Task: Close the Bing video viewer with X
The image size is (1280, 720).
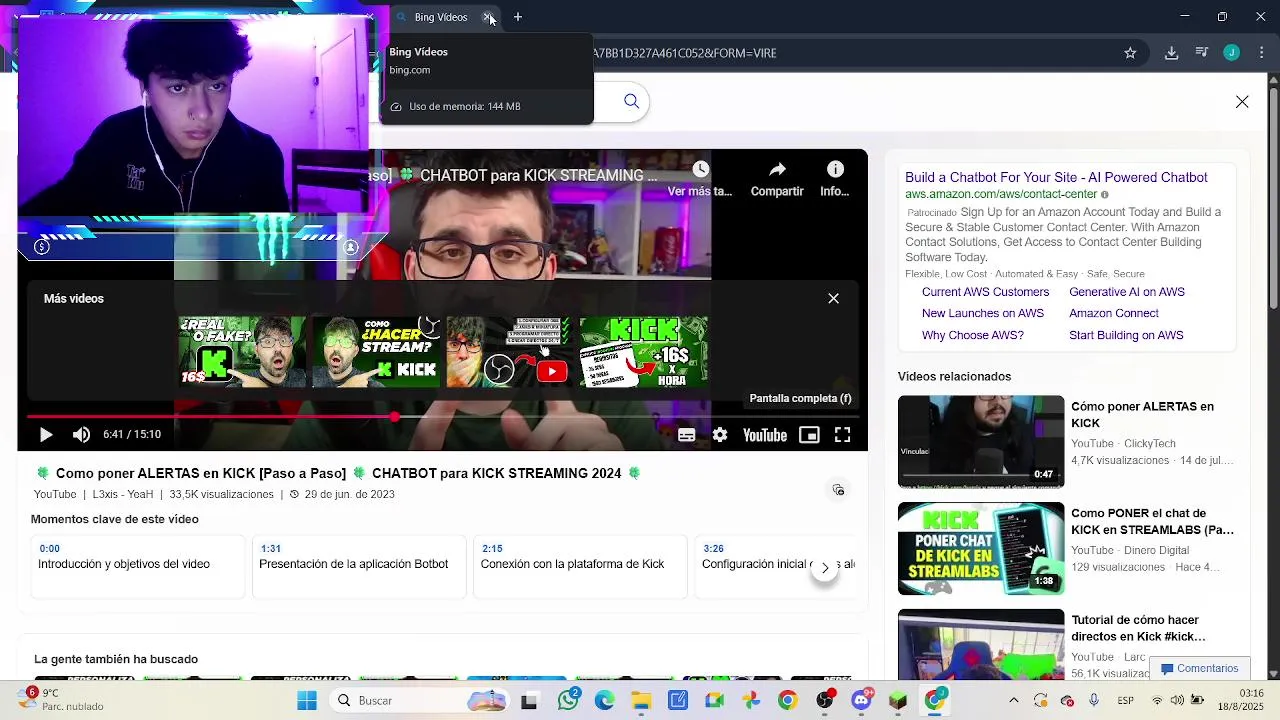Action: coord(1242,102)
